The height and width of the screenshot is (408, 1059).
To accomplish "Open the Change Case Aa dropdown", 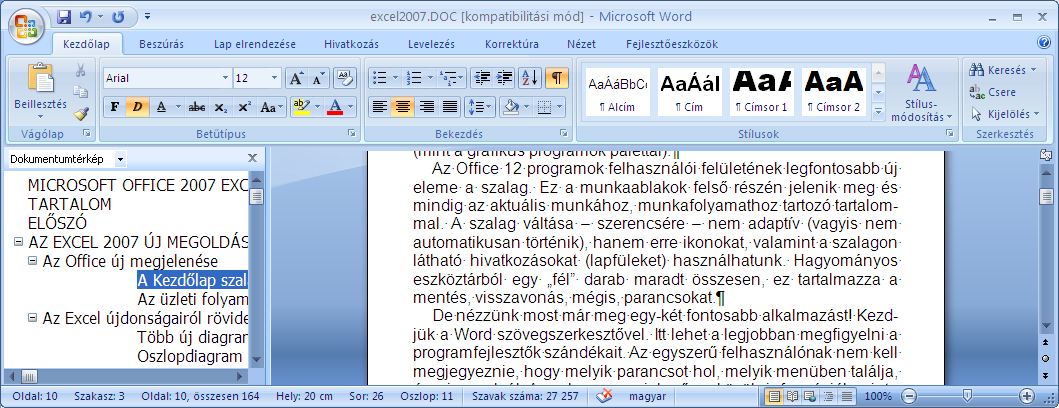I will [x=272, y=107].
